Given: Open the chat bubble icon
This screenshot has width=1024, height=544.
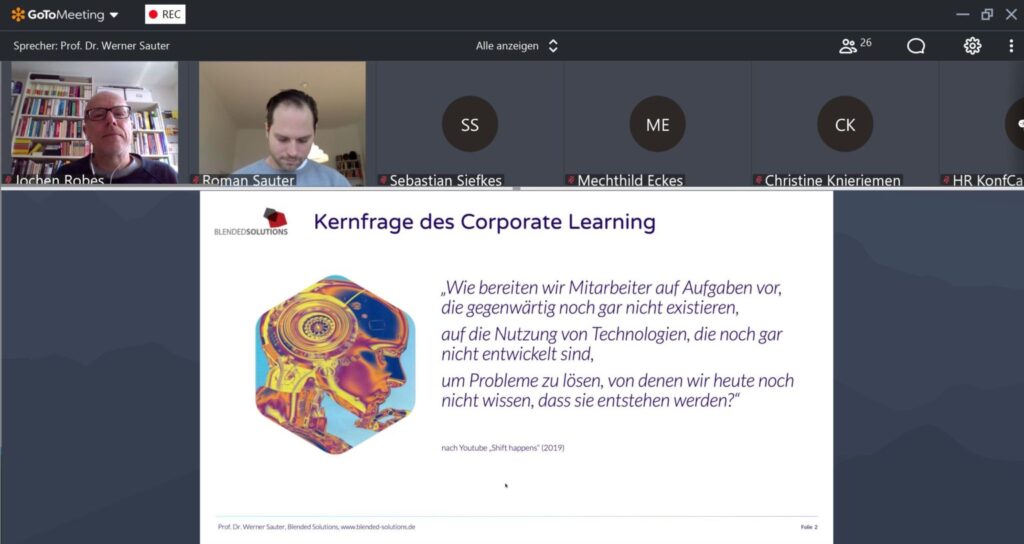Looking at the screenshot, I should [x=916, y=46].
